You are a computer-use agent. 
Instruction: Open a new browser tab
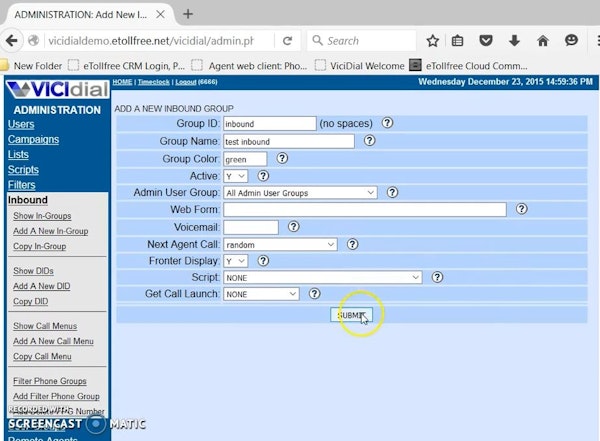188,14
